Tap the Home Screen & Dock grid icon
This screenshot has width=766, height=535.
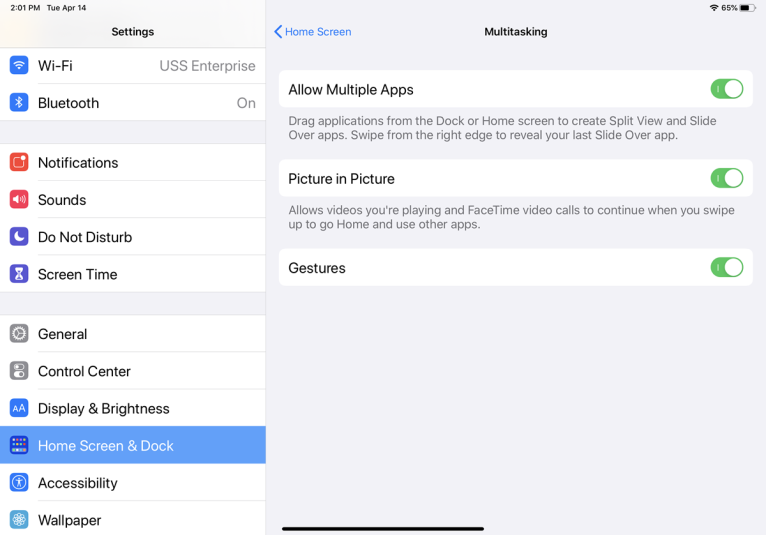click(x=19, y=445)
